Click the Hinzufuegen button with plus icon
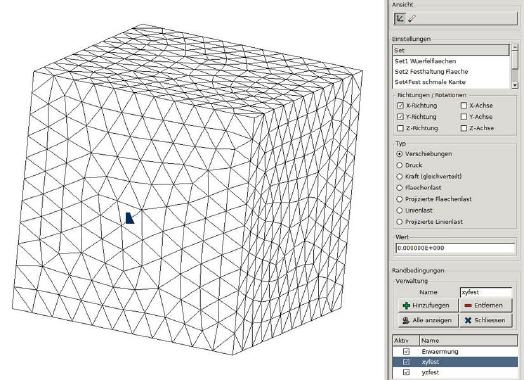The image size is (524, 380). (428, 305)
